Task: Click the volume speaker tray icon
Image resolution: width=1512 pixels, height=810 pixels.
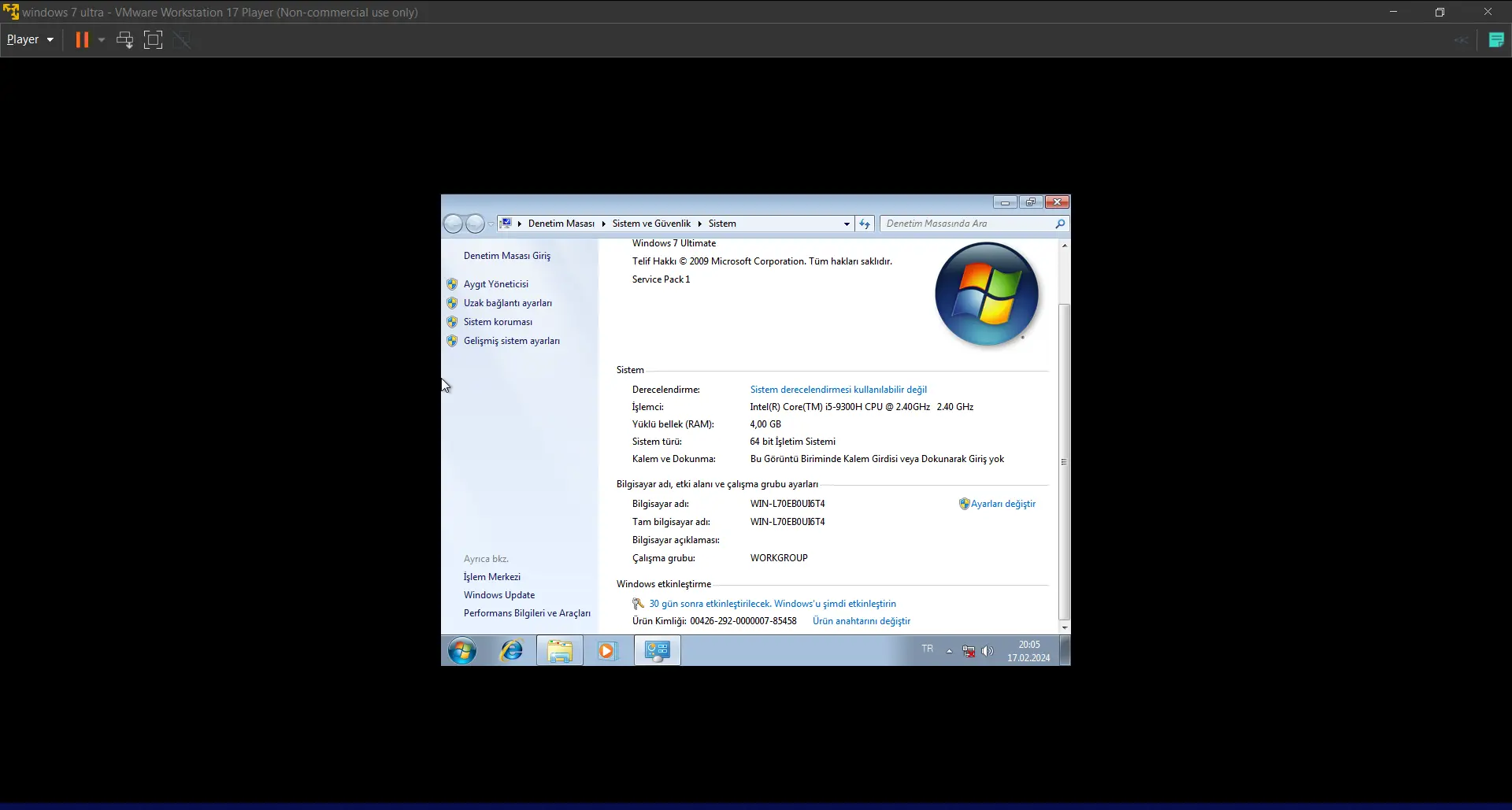Action: pos(988,651)
